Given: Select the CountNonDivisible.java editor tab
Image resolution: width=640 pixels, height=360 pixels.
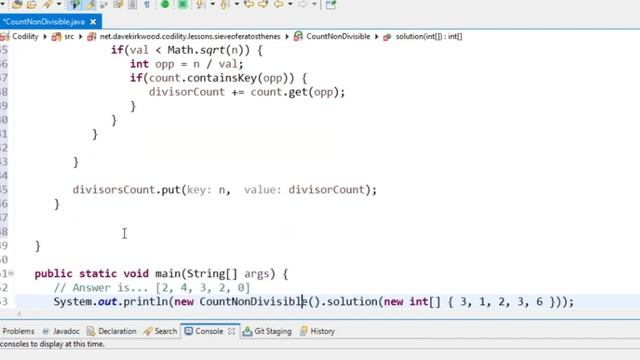Looking at the screenshot, I should tap(44, 22).
